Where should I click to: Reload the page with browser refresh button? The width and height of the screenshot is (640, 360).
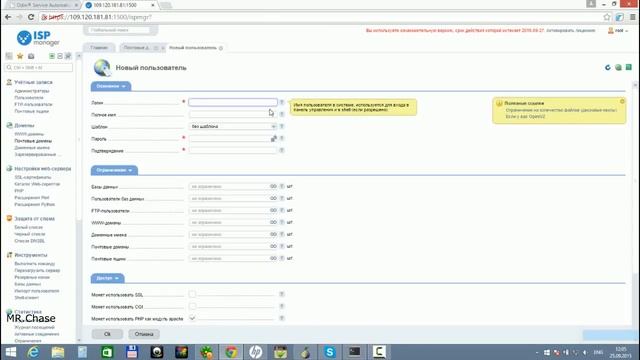point(31,17)
